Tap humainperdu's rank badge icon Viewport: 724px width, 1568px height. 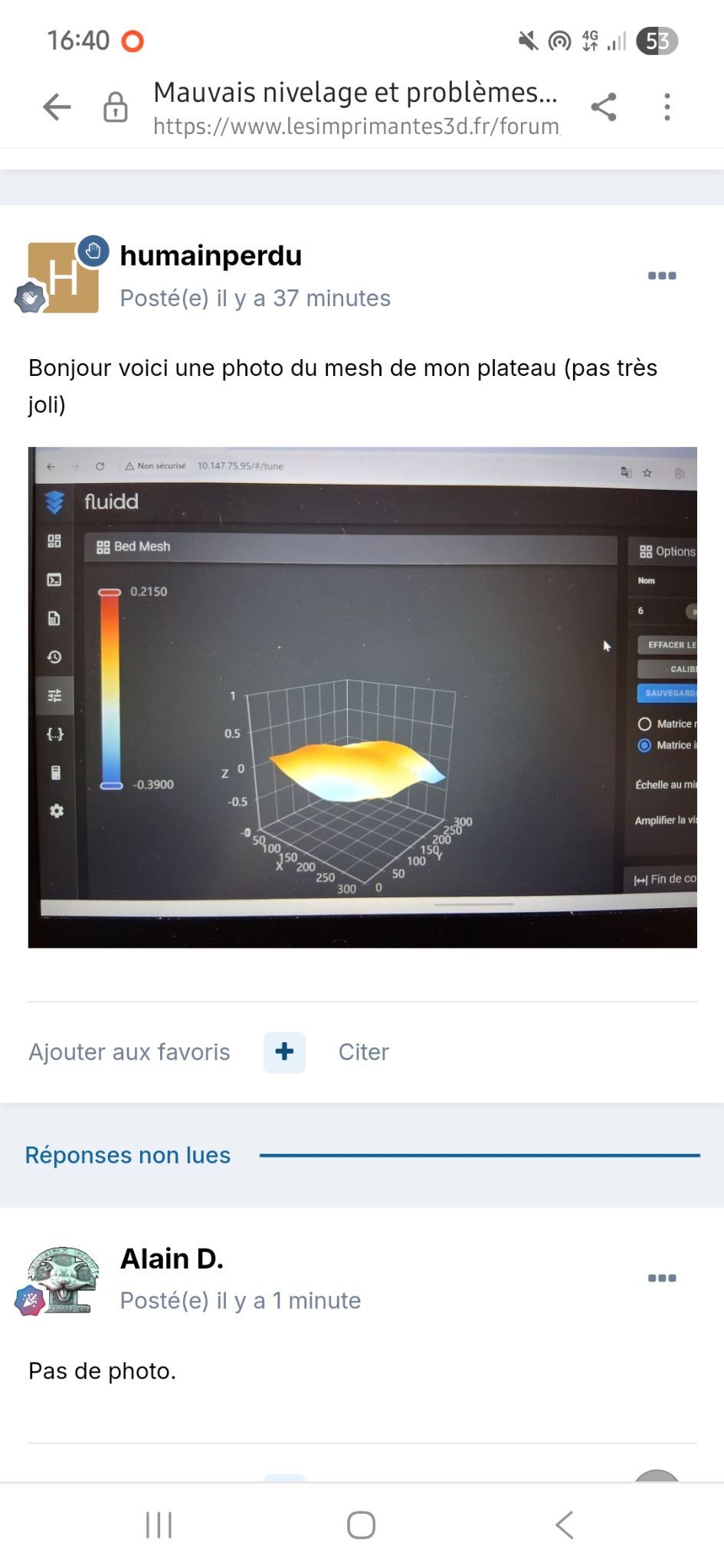[31, 298]
